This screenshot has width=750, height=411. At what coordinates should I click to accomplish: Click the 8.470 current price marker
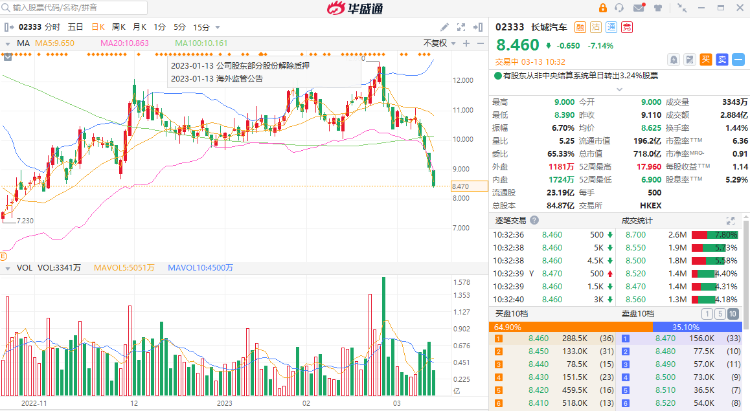(x=469, y=187)
